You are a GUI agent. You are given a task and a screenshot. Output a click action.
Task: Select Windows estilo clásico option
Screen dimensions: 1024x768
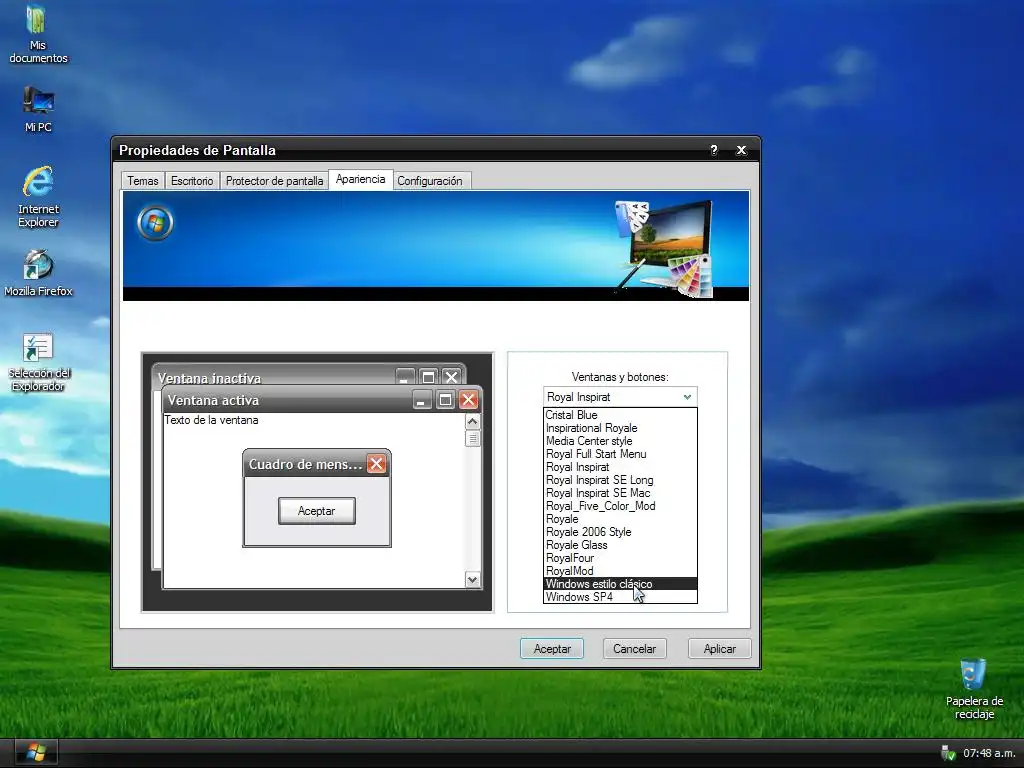pos(620,584)
